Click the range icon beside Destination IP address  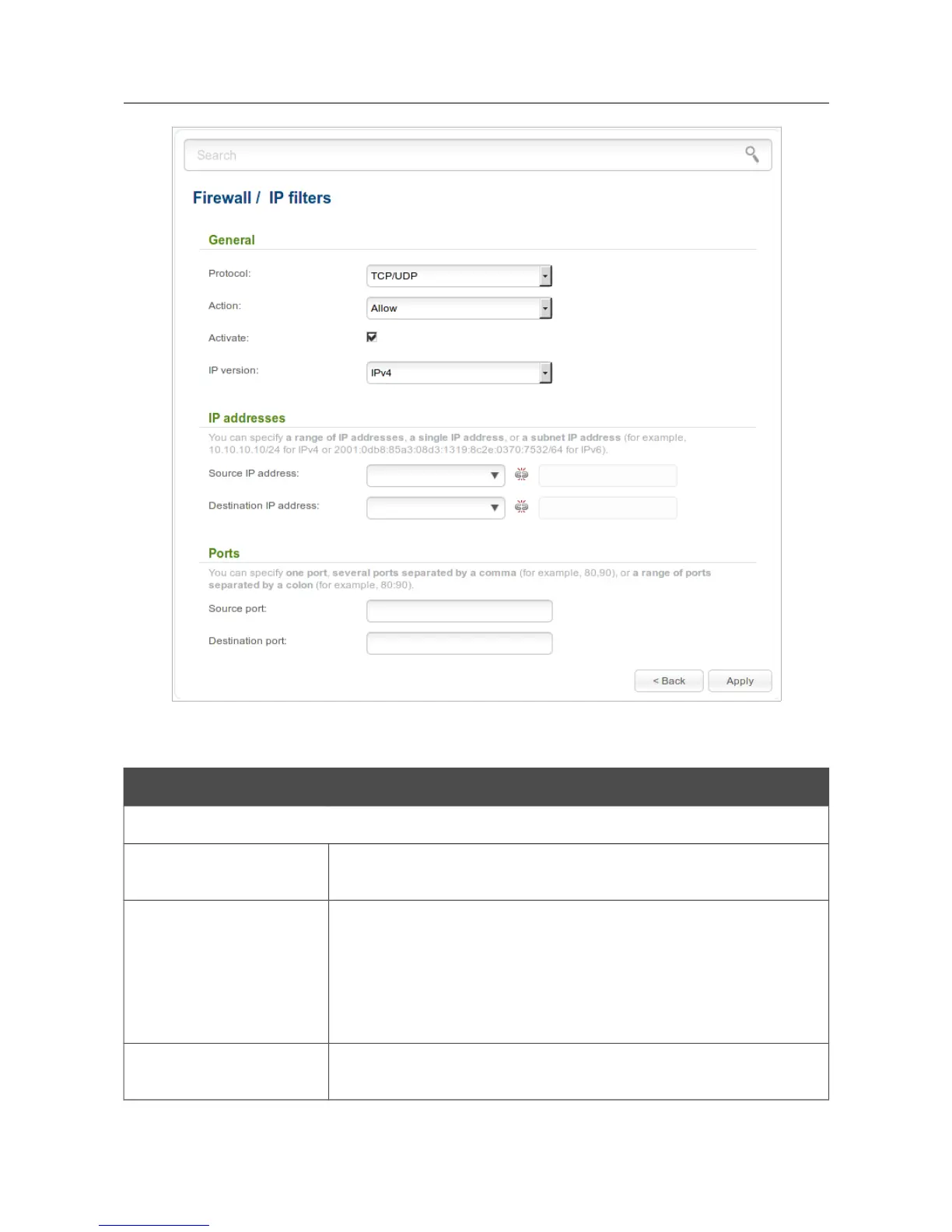click(x=522, y=507)
